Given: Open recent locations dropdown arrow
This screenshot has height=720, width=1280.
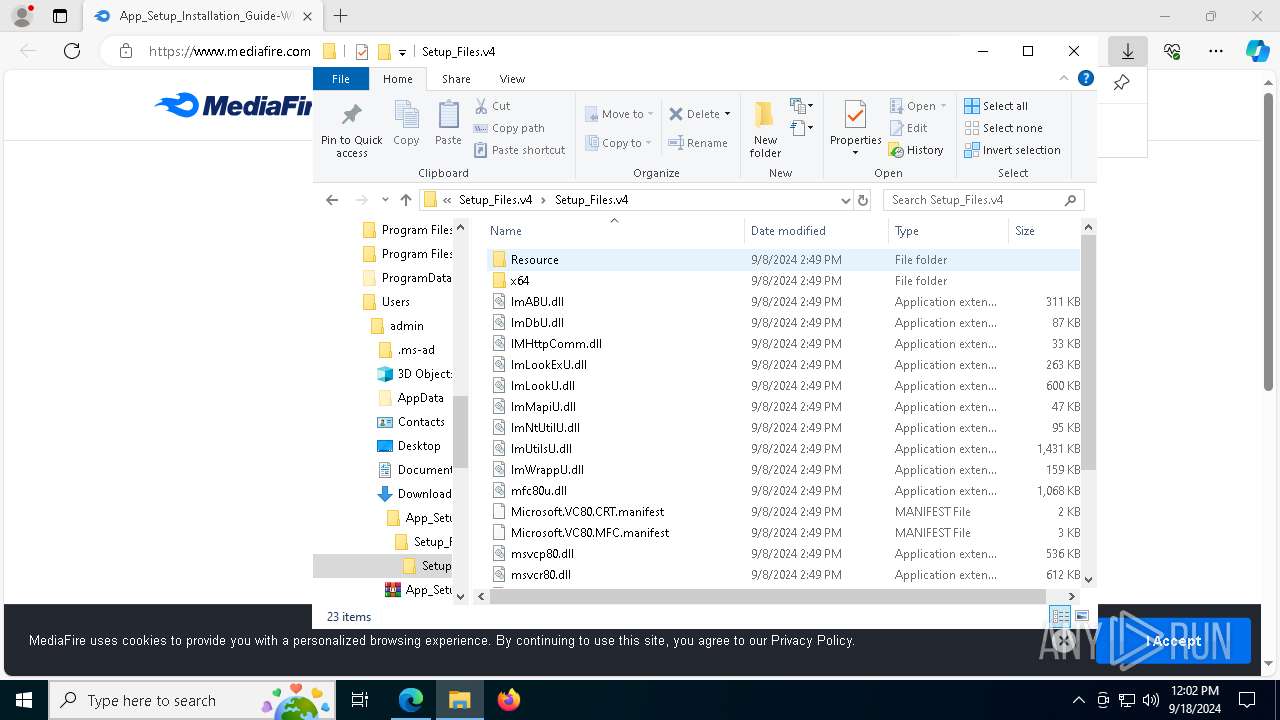Looking at the screenshot, I should [385, 200].
